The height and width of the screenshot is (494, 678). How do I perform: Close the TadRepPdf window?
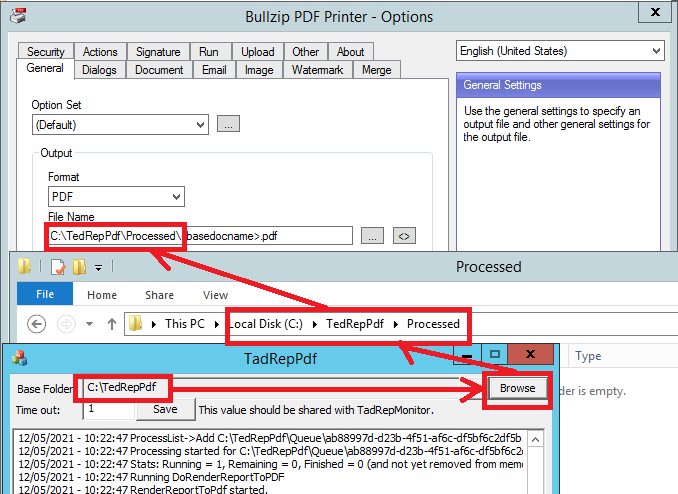[531, 355]
